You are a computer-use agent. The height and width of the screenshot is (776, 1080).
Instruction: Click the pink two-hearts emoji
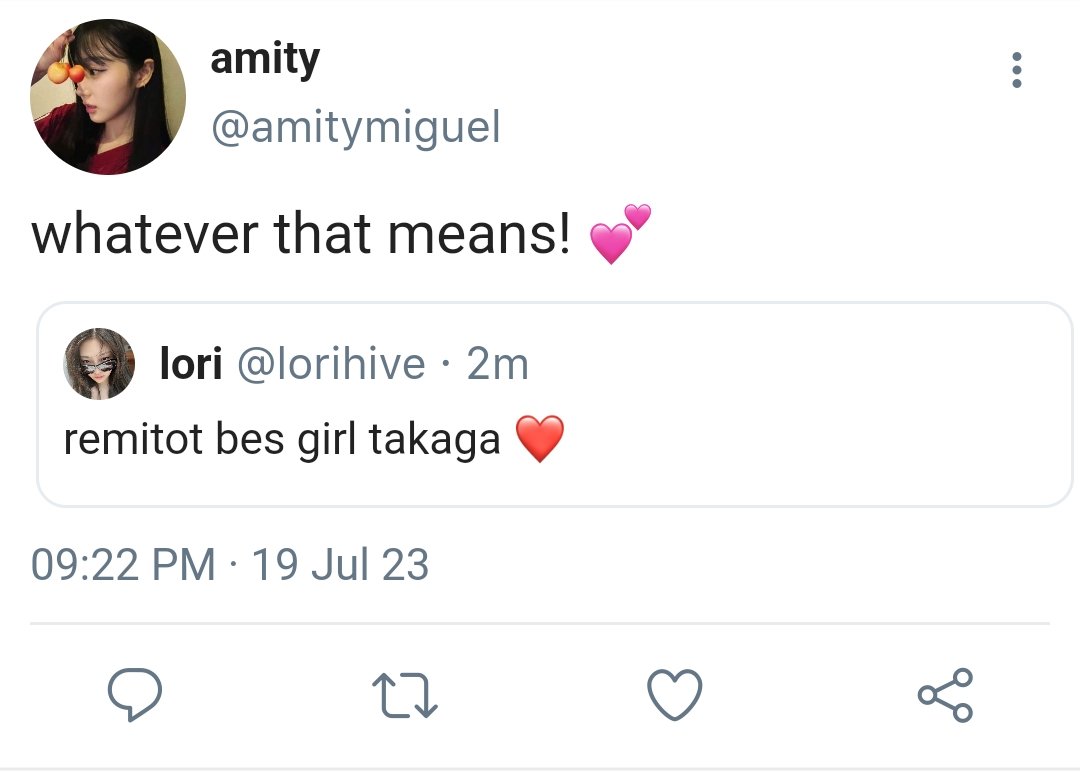click(620, 233)
